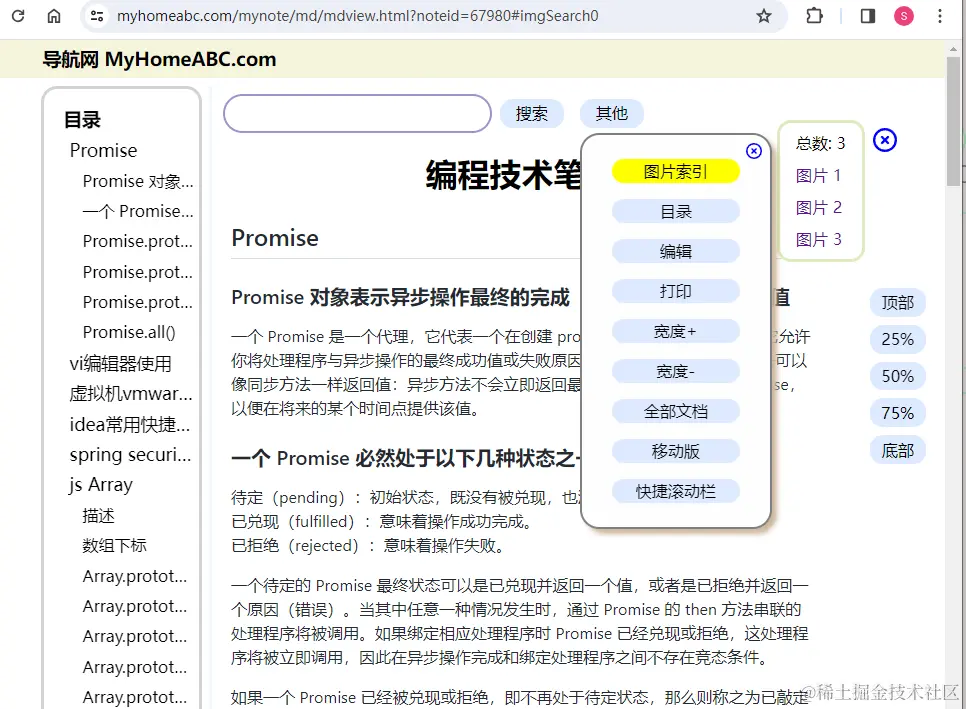Bookmark the page with the star icon
Image resolution: width=966 pixels, height=709 pixels.
coord(764,16)
